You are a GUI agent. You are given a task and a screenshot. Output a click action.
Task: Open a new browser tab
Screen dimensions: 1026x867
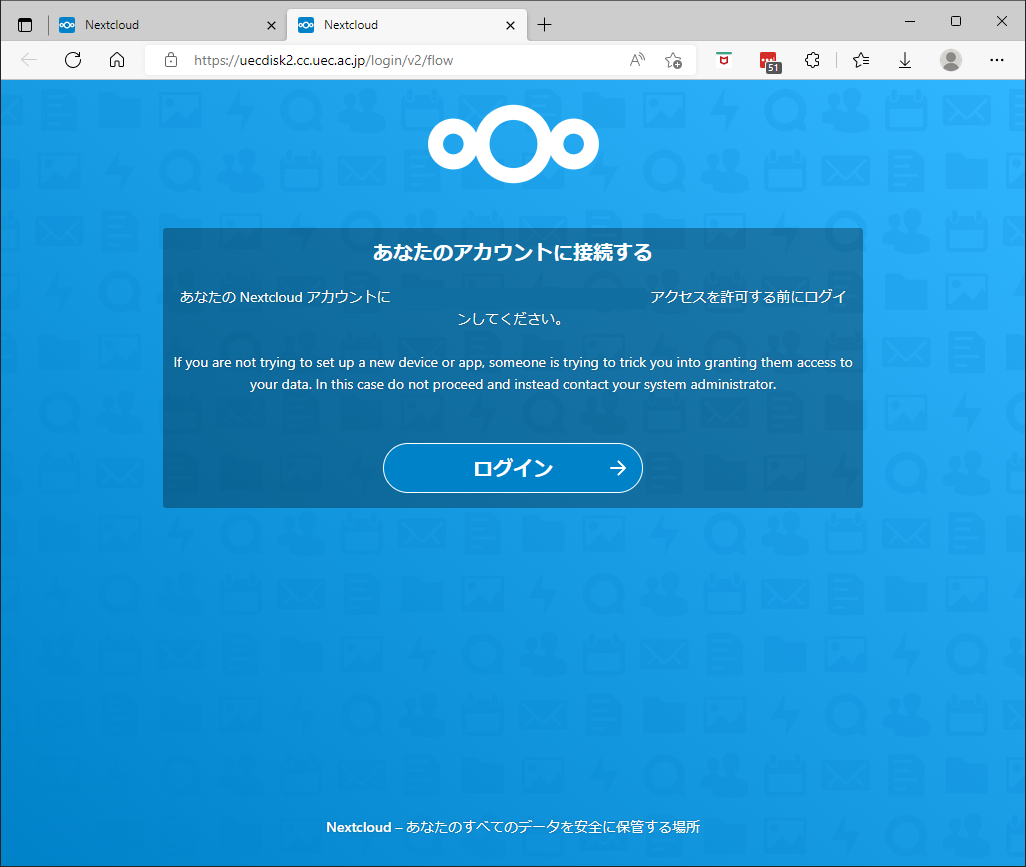[x=544, y=25]
